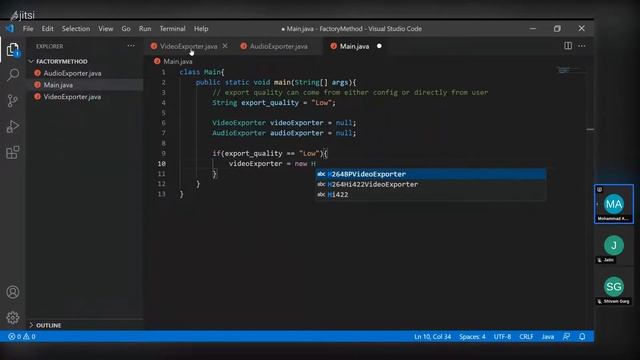The width and height of the screenshot is (640, 360).
Task: Open the Help menu
Action: (201, 29)
